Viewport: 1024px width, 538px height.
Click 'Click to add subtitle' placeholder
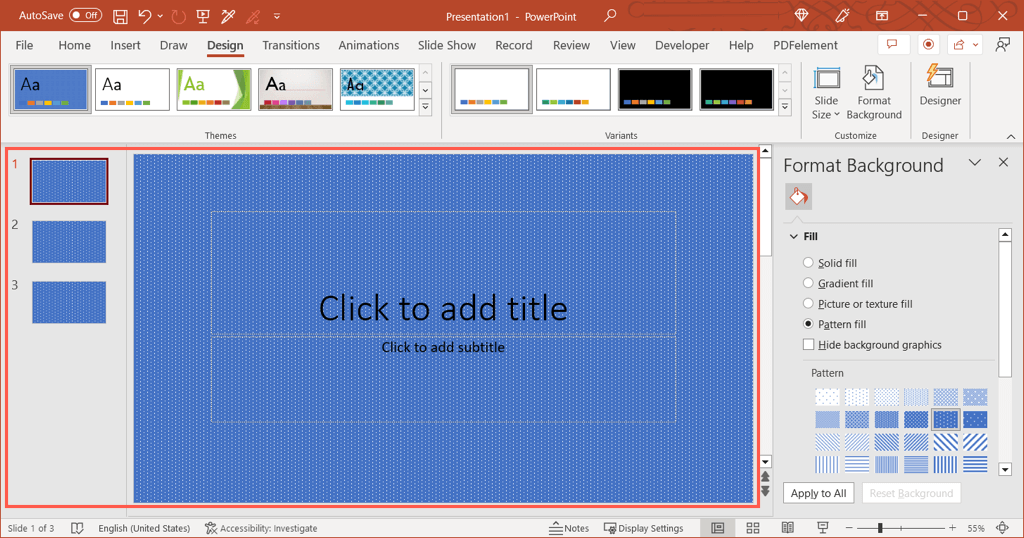(x=443, y=347)
